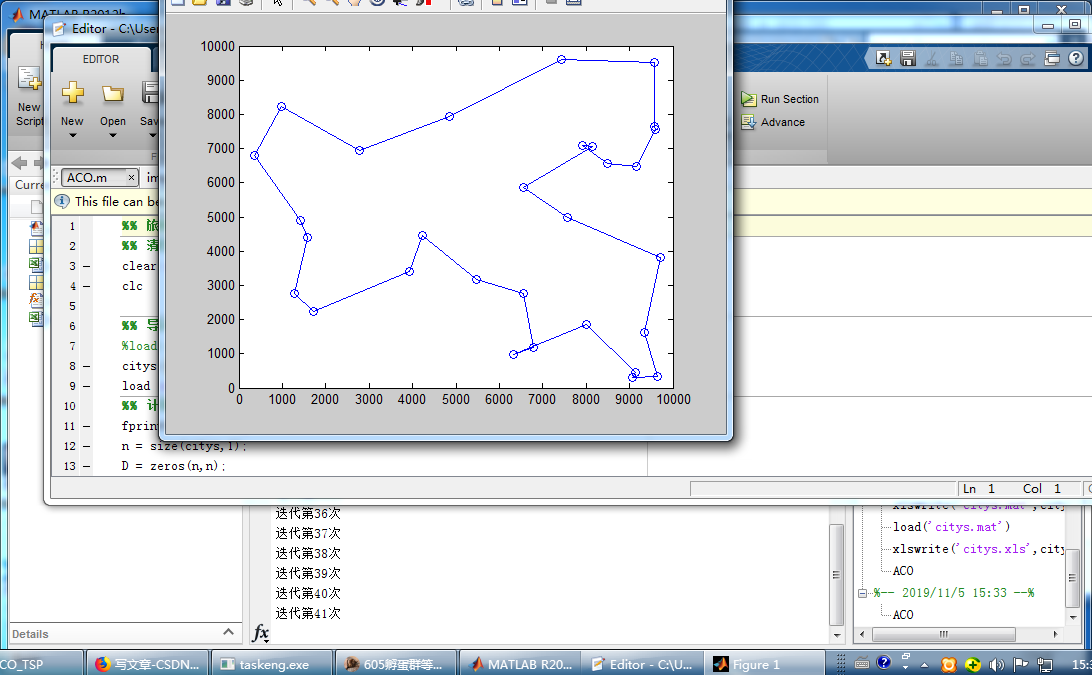
Task: Click the Run Section icon
Action: click(x=749, y=99)
